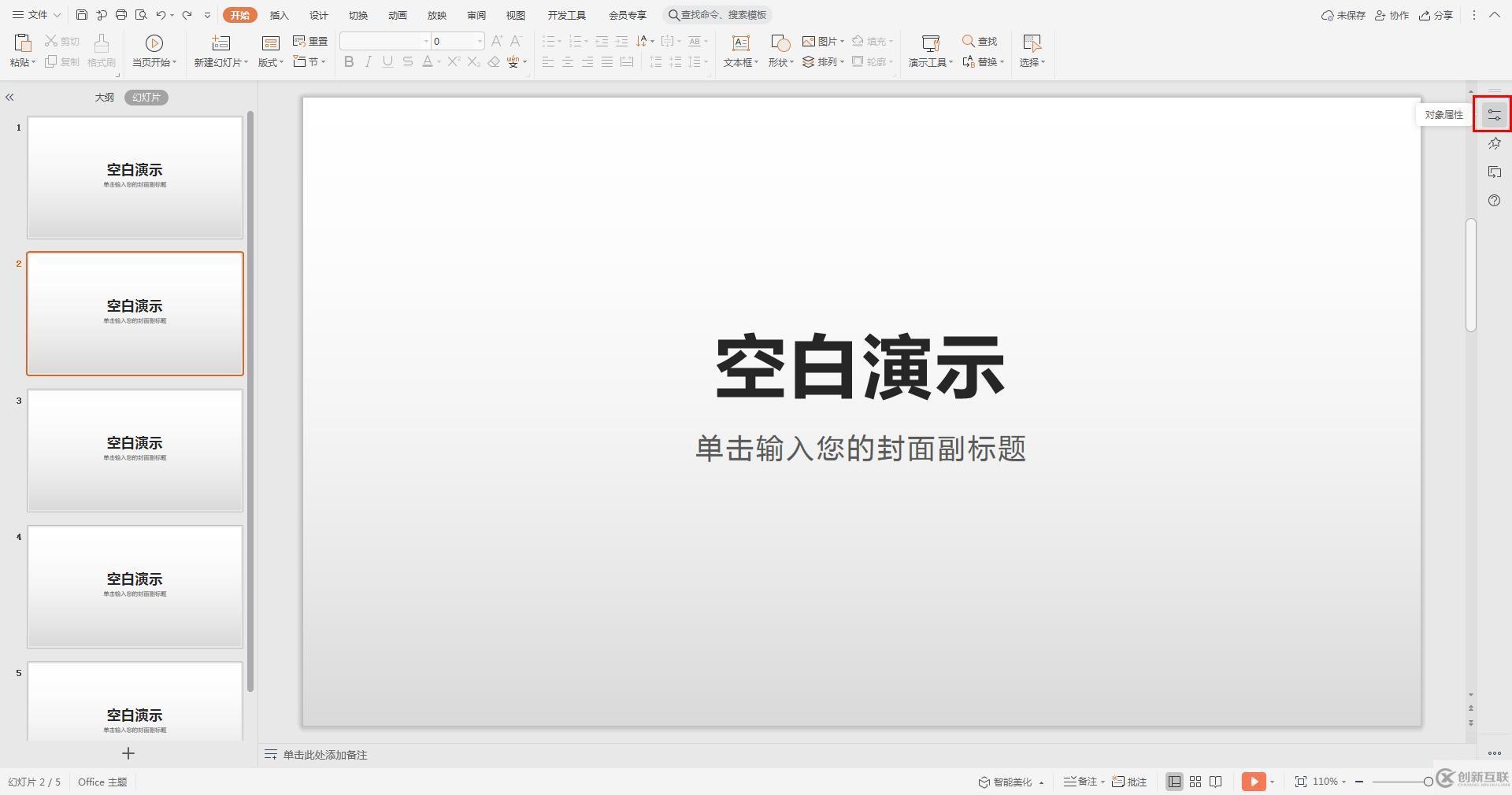Click the Collaborate (协作) button
This screenshot has width=1512, height=795.
(1392, 15)
